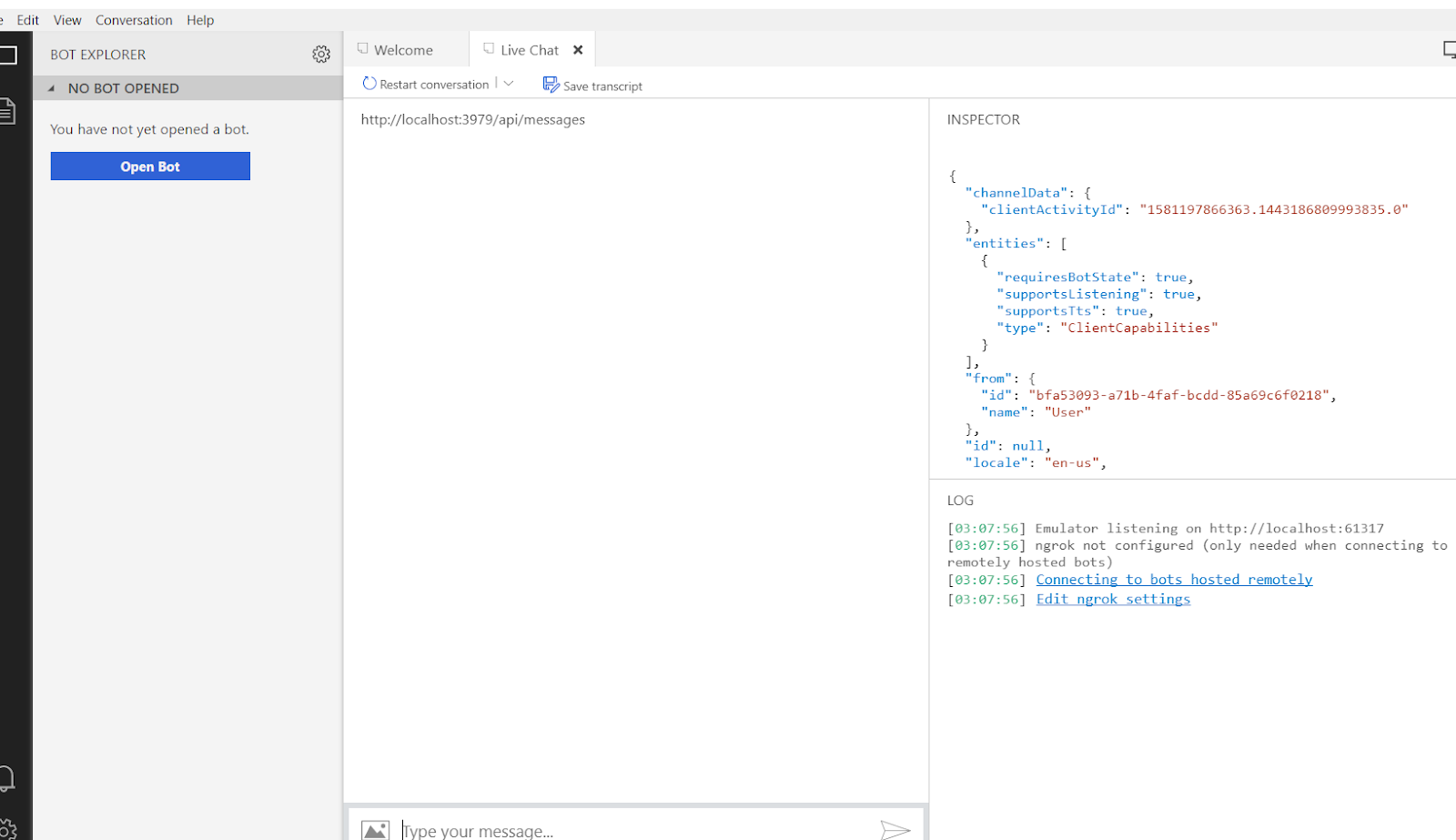The width and height of the screenshot is (1456, 840).
Task: Click Restart conversation button
Action: (x=426, y=85)
